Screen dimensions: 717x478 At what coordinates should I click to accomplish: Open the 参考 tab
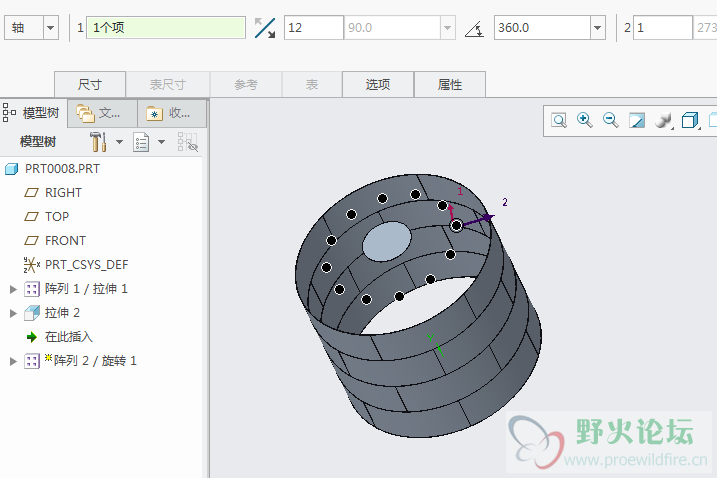click(x=246, y=84)
